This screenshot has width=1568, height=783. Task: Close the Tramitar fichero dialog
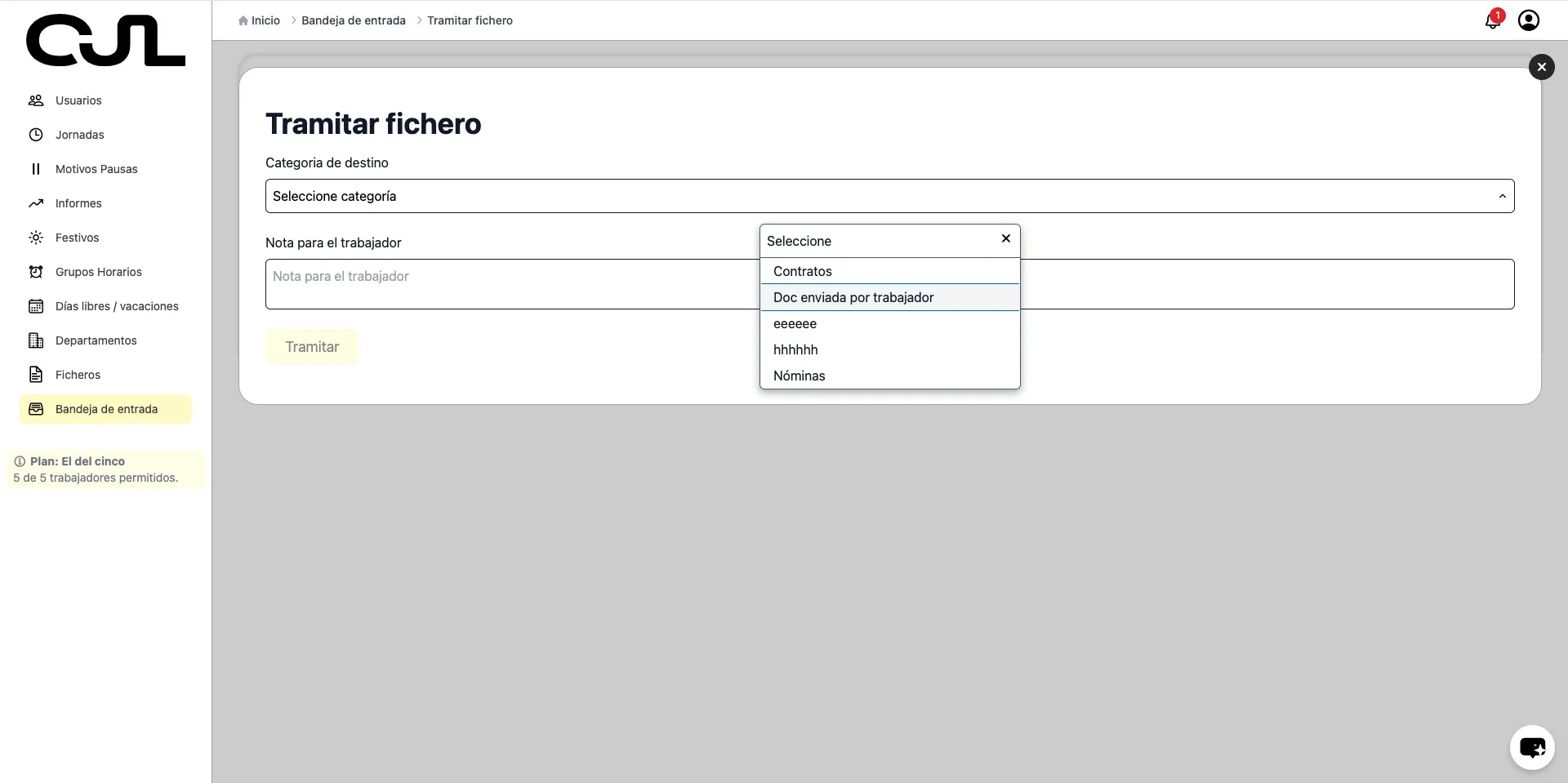click(x=1541, y=67)
